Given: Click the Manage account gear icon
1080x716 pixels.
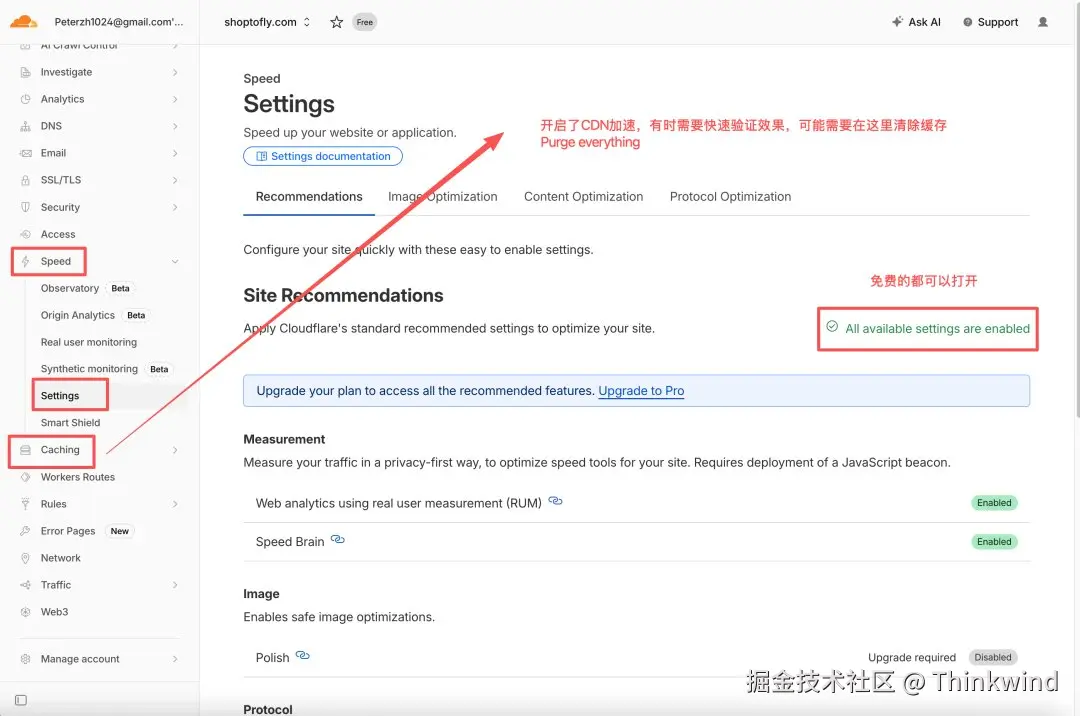Looking at the screenshot, I should coord(25,659).
